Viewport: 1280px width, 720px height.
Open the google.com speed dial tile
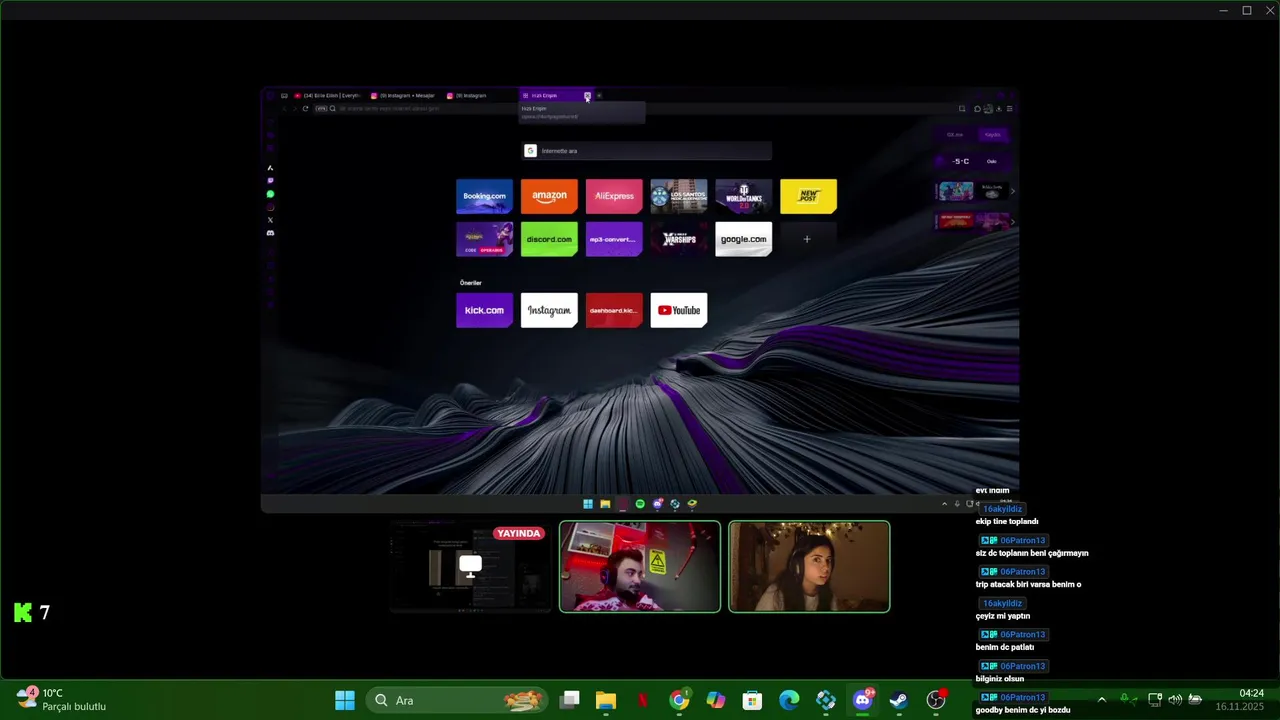tap(744, 239)
